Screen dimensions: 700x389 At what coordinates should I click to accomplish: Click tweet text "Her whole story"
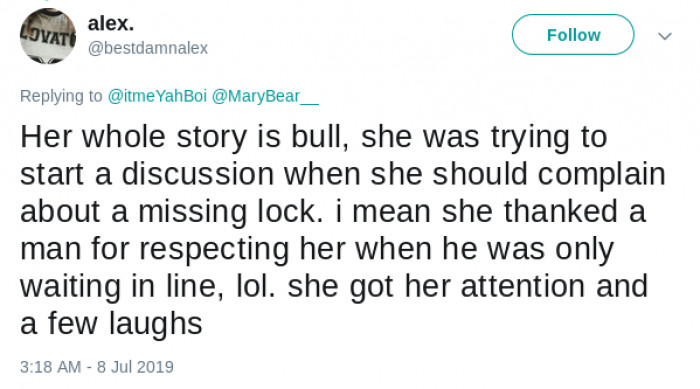click(133, 137)
